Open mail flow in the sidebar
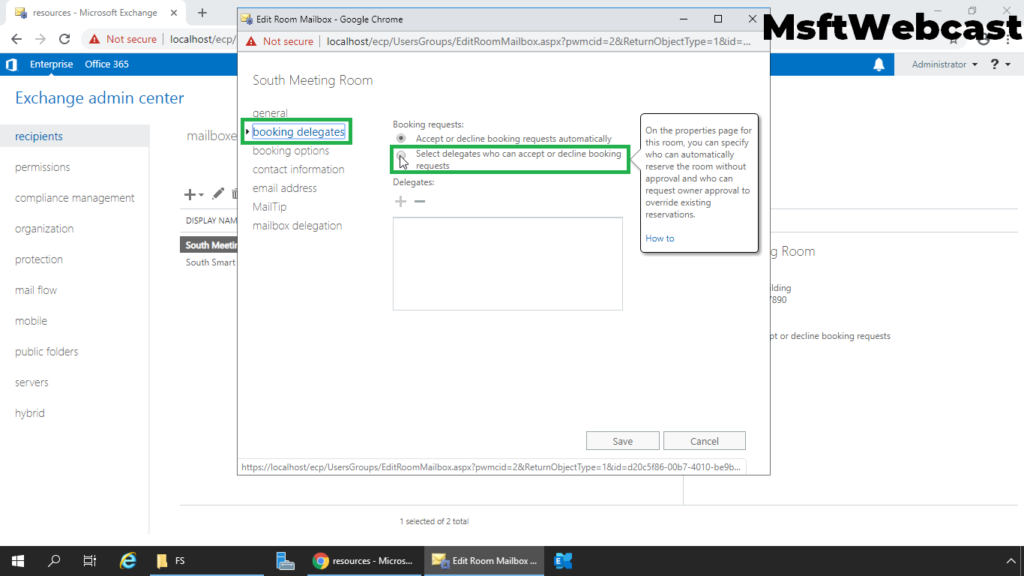The height and width of the screenshot is (576, 1024). (36, 290)
